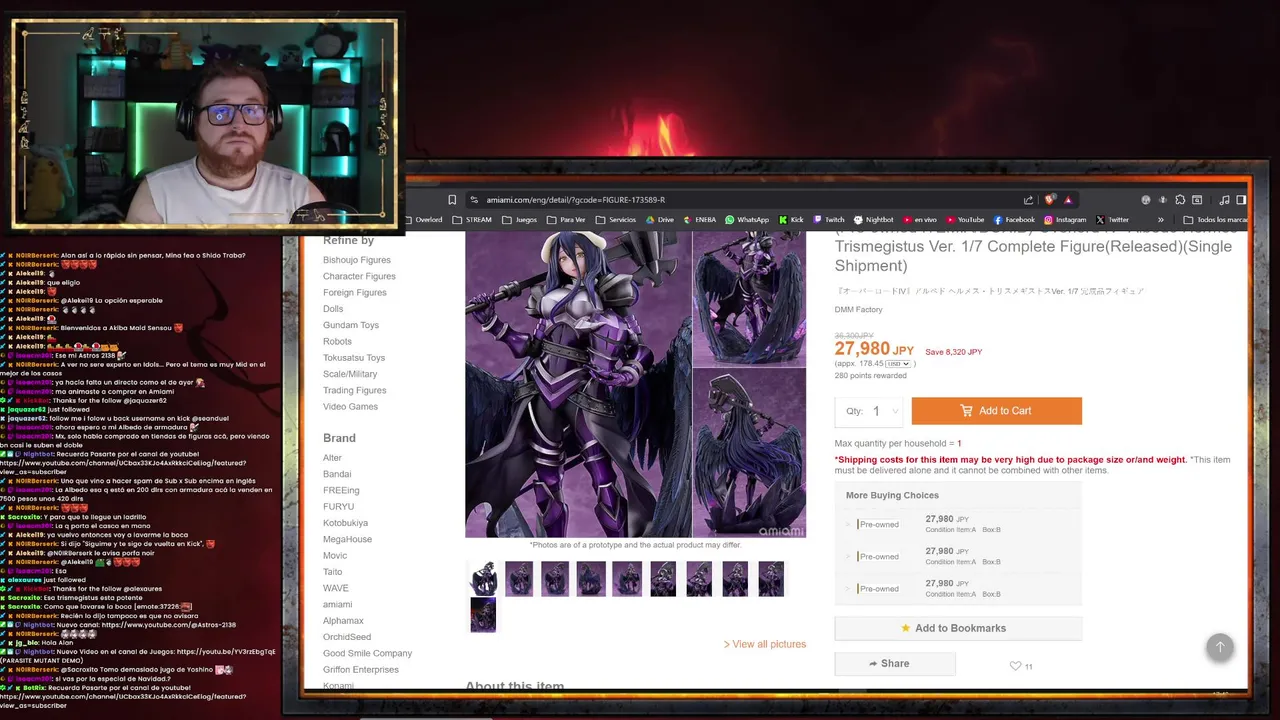The height and width of the screenshot is (720, 1280).
Task: Select Robots category
Action: point(337,342)
